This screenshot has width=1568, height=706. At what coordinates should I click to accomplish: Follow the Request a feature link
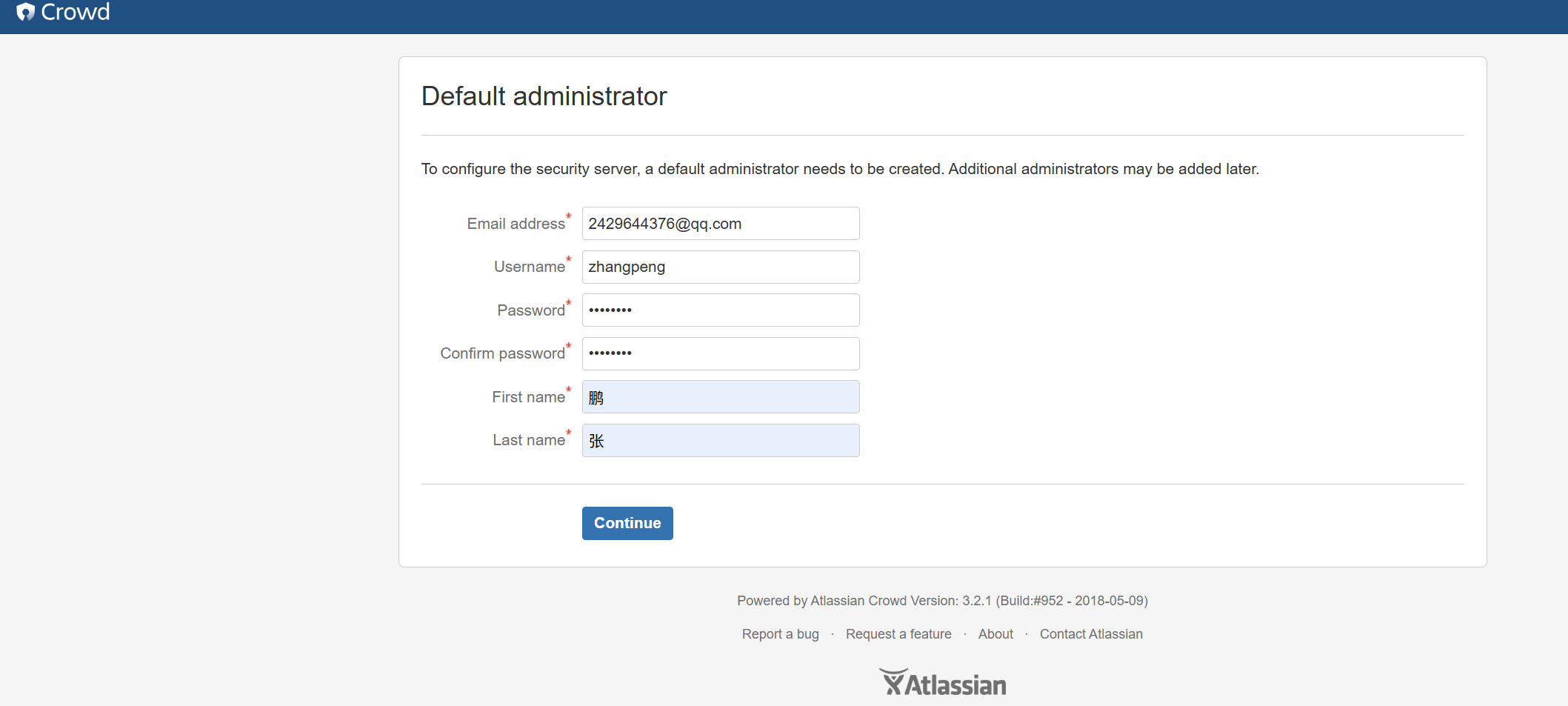pyautogui.click(x=898, y=634)
